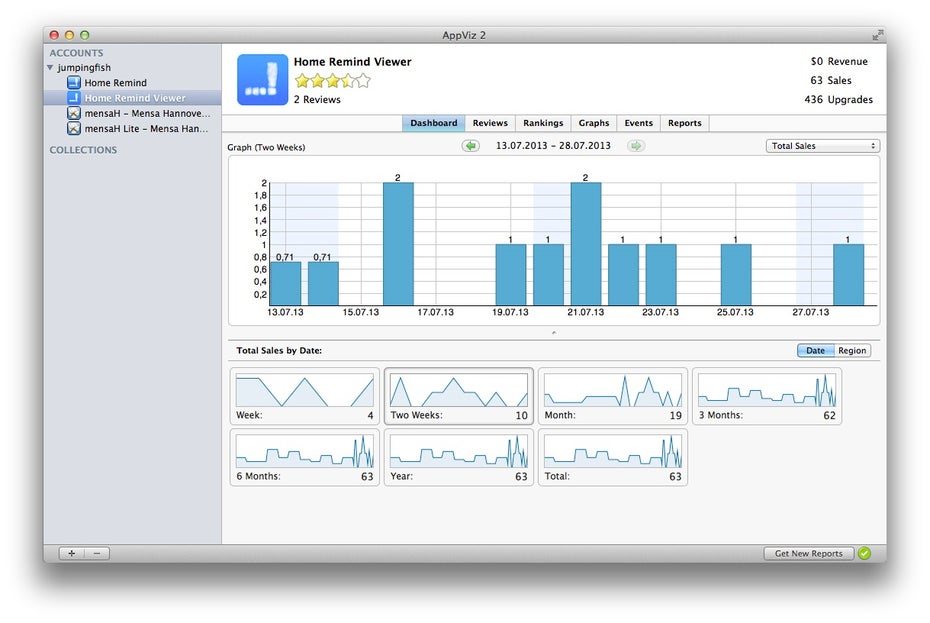Screen dimensions: 930x623
Task: Select mensaH – Mensa Hannove… entry
Action: [133, 113]
